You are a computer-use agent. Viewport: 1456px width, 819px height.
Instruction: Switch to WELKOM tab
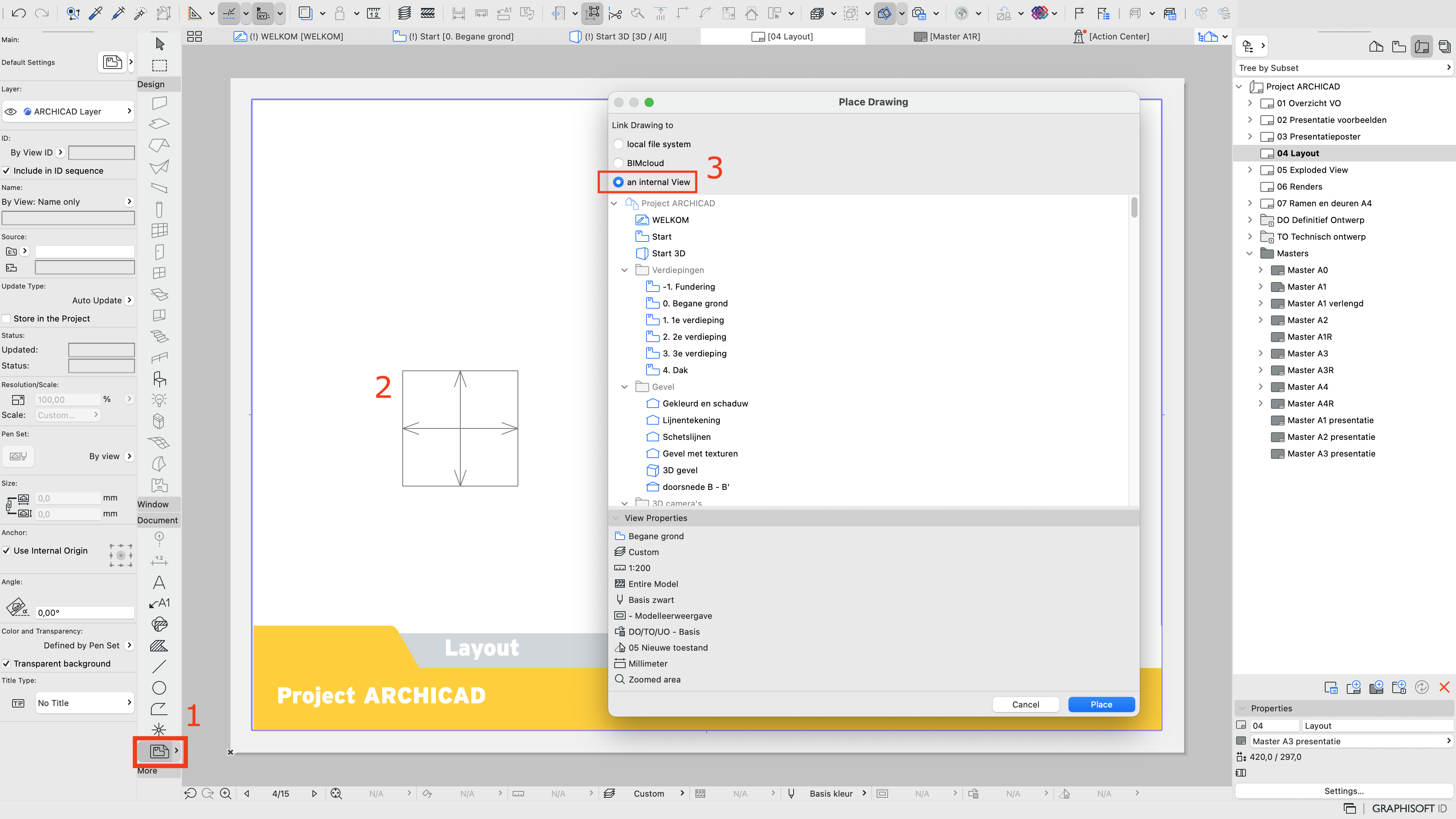[289, 37]
